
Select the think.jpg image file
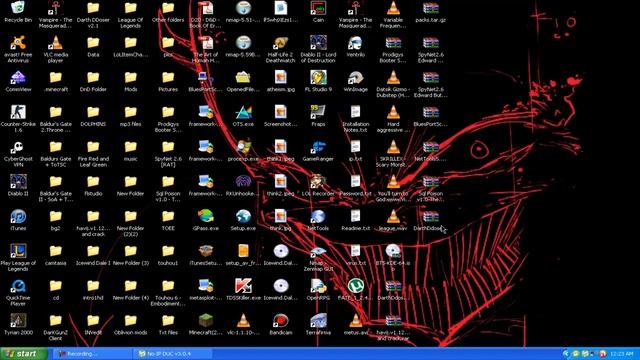point(280,216)
